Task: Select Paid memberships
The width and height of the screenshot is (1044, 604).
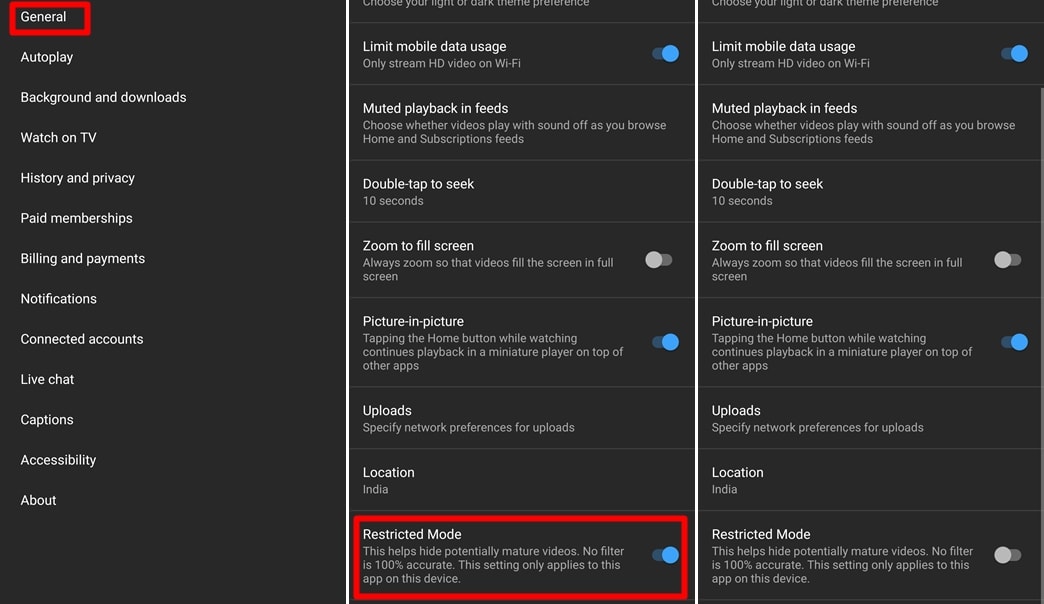Action: (76, 217)
